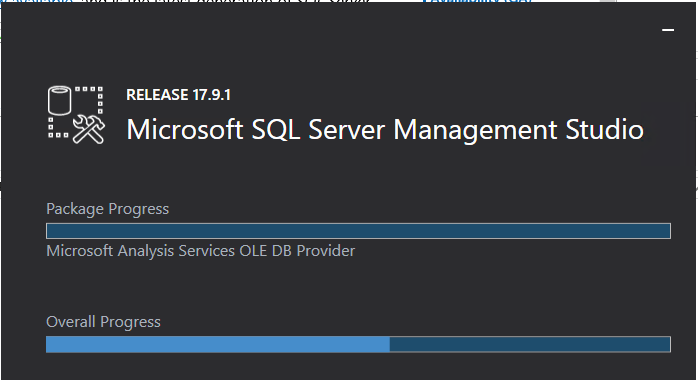The width and height of the screenshot is (698, 380).
Task: Click the "Package Progress" label
Action: (108, 209)
